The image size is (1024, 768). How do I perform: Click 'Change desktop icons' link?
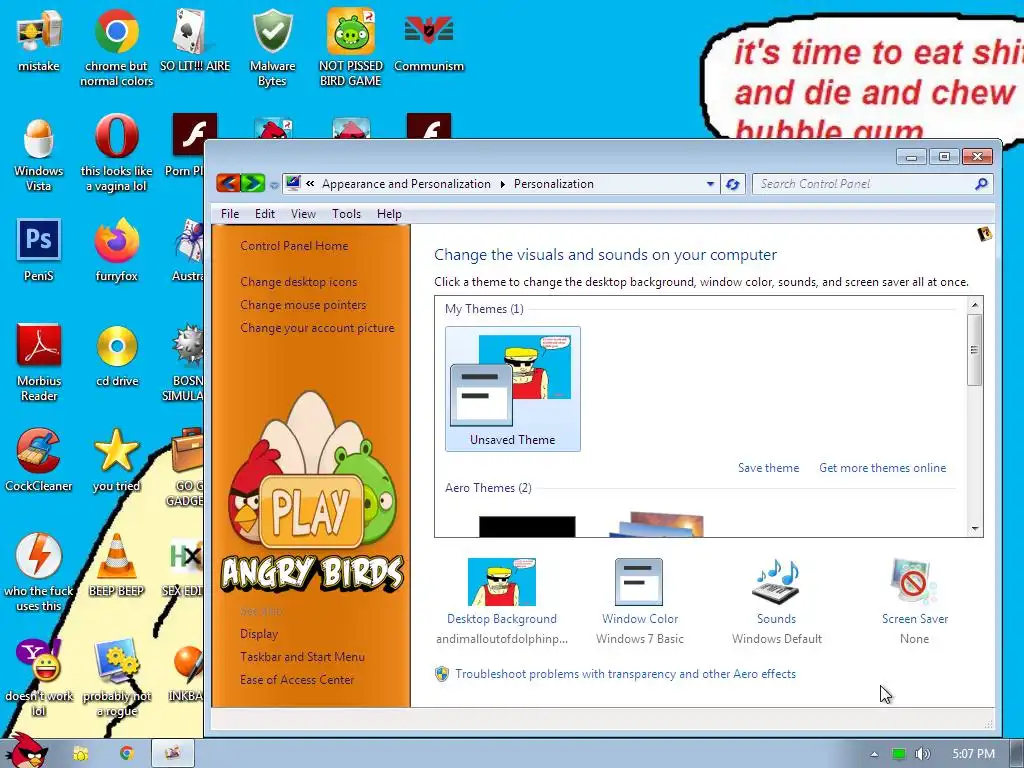[x=298, y=281]
